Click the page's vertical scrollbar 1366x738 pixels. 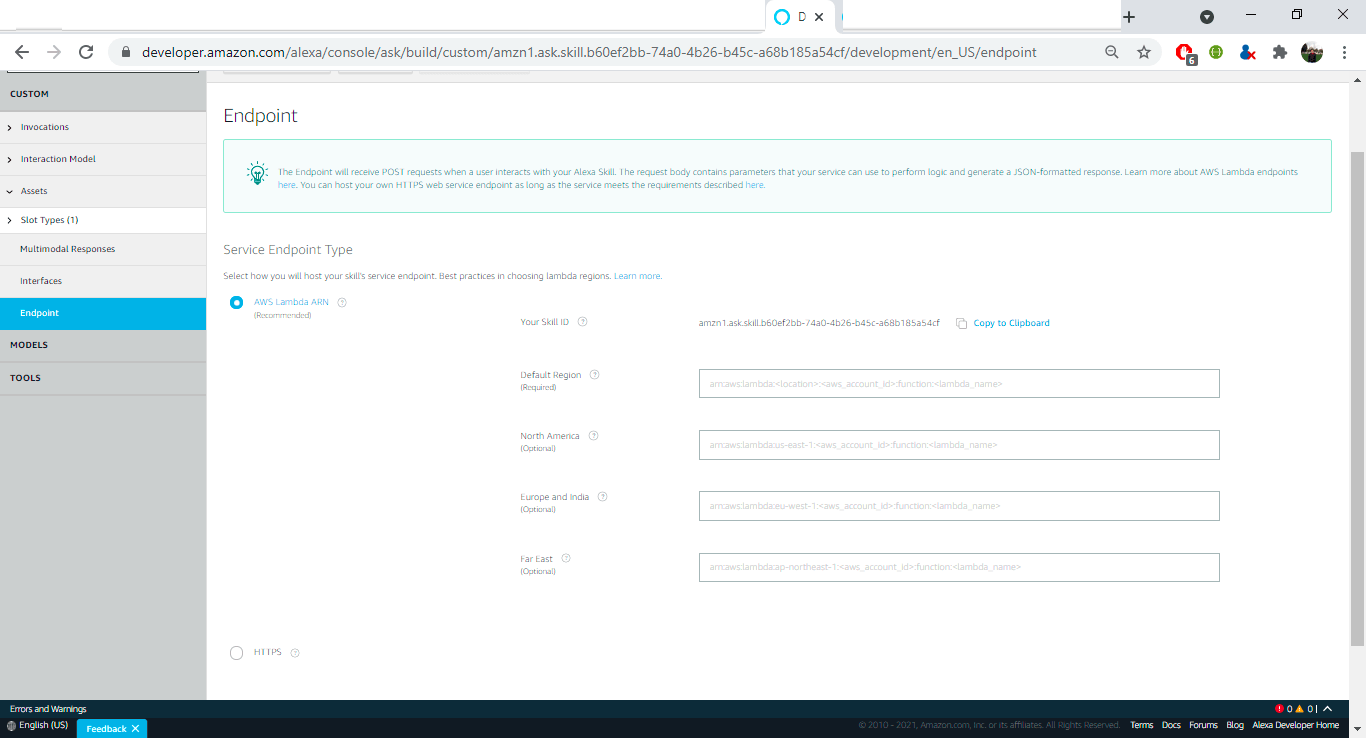click(1357, 398)
